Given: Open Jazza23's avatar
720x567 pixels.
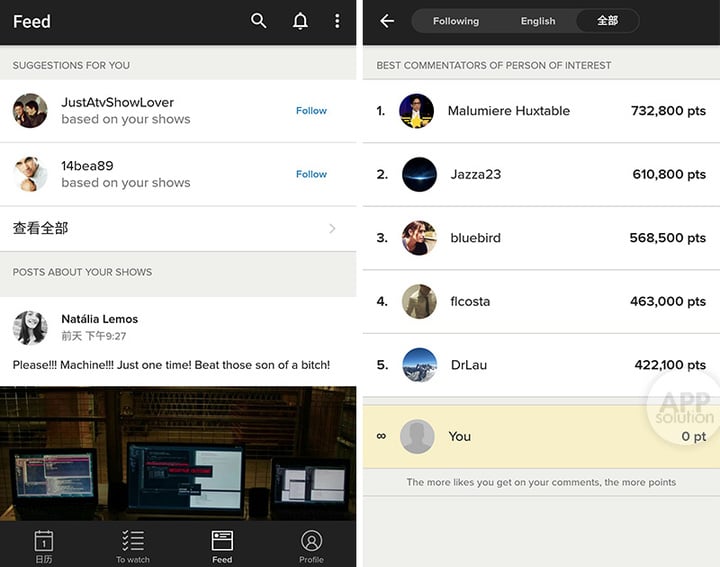Looking at the screenshot, I should click(x=419, y=174).
